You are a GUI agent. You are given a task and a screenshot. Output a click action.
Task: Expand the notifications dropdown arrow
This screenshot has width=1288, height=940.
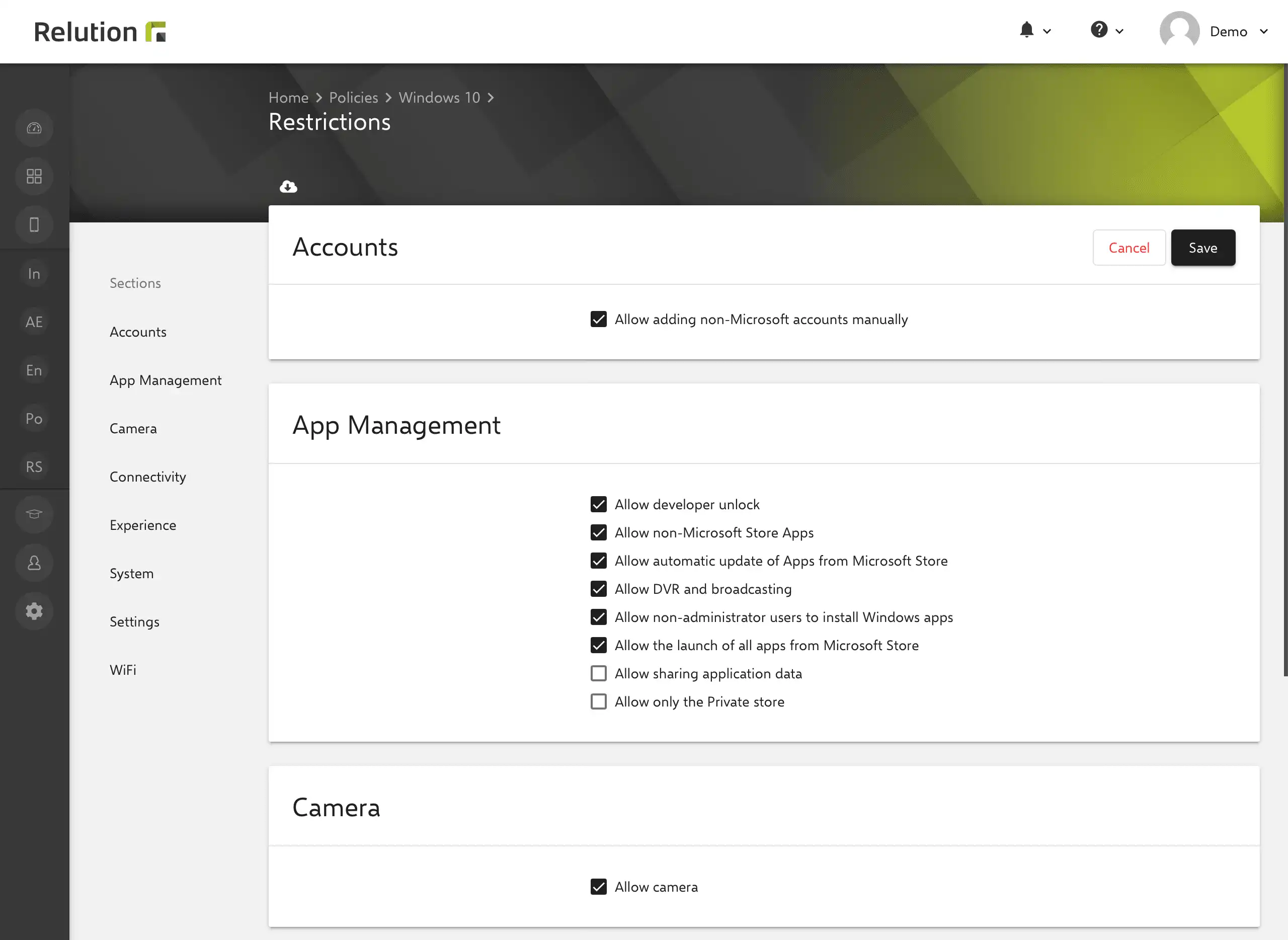(x=1047, y=32)
